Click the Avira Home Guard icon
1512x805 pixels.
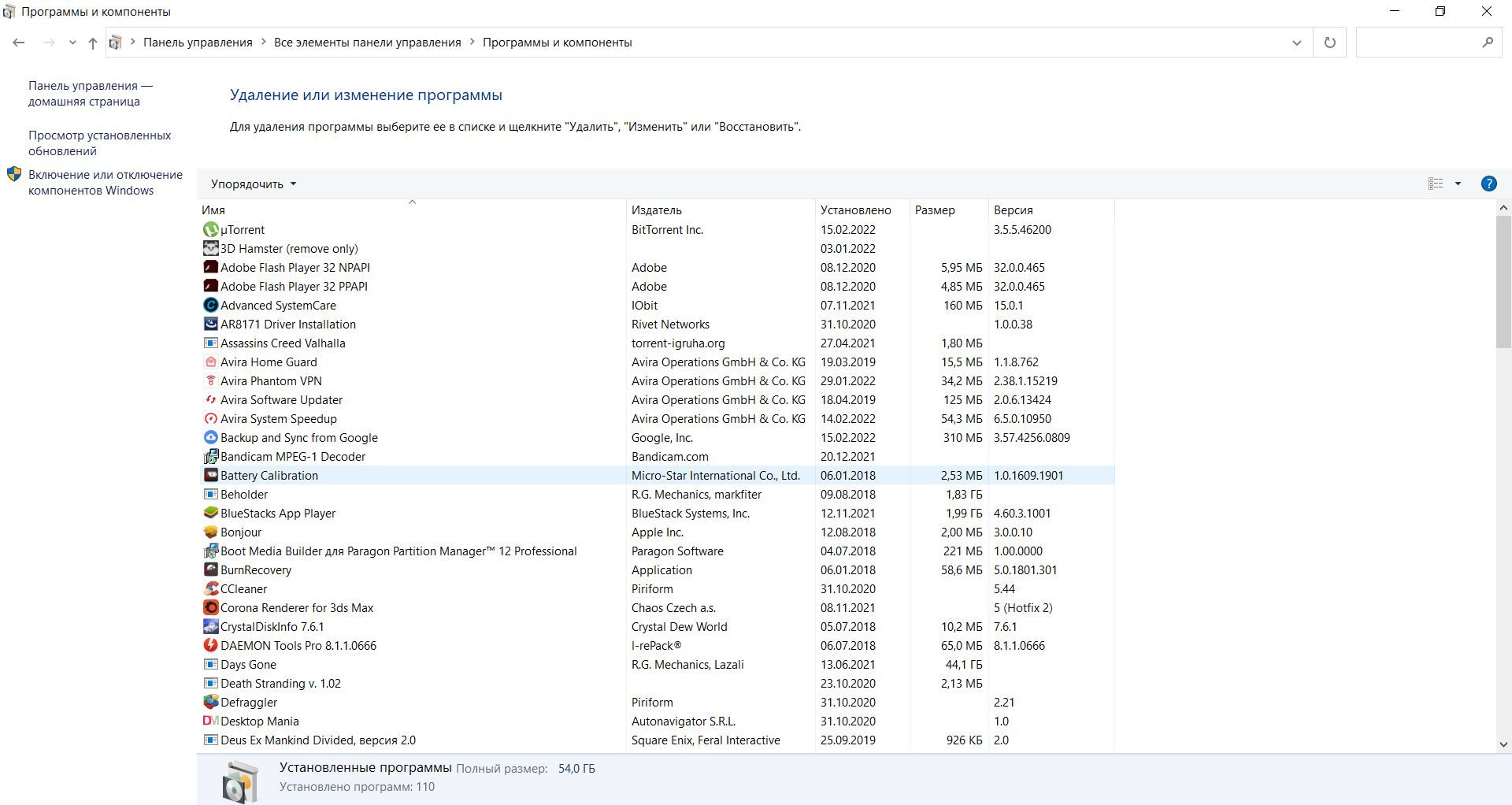click(x=210, y=362)
